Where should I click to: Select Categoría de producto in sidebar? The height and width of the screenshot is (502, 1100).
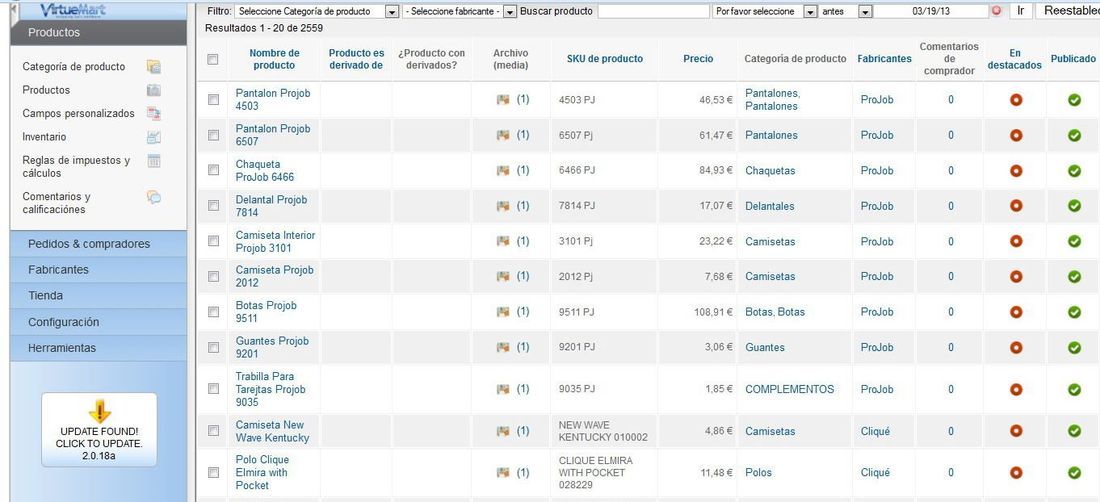point(74,67)
